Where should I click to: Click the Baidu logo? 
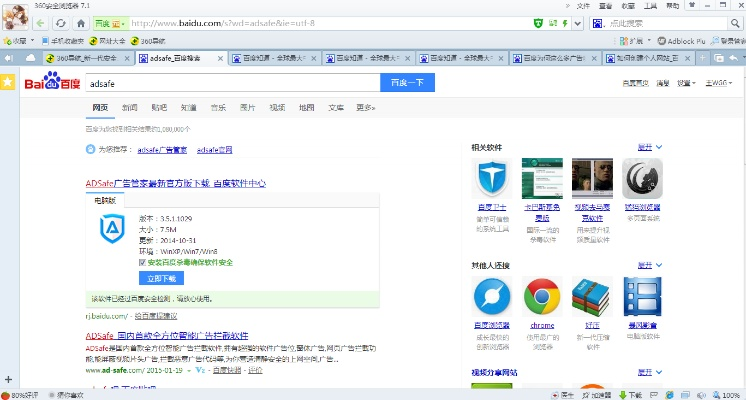(52, 81)
